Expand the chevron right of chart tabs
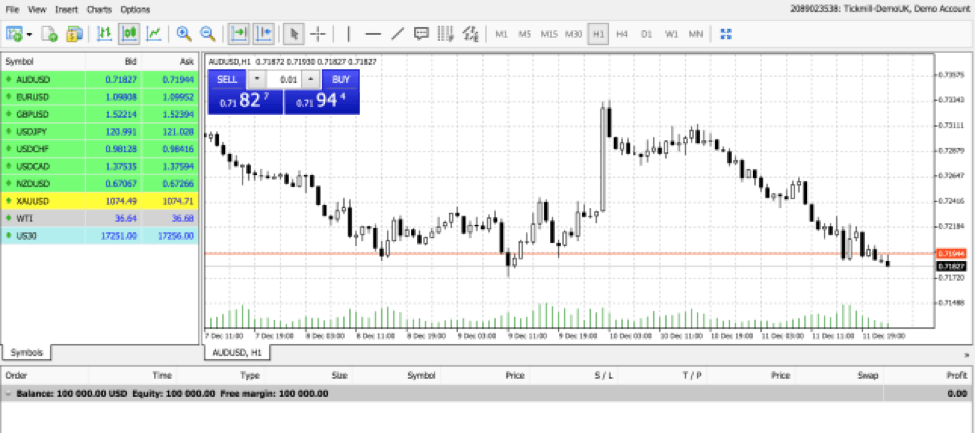Viewport: 975px width, 433px height. (x=966, y=355)
